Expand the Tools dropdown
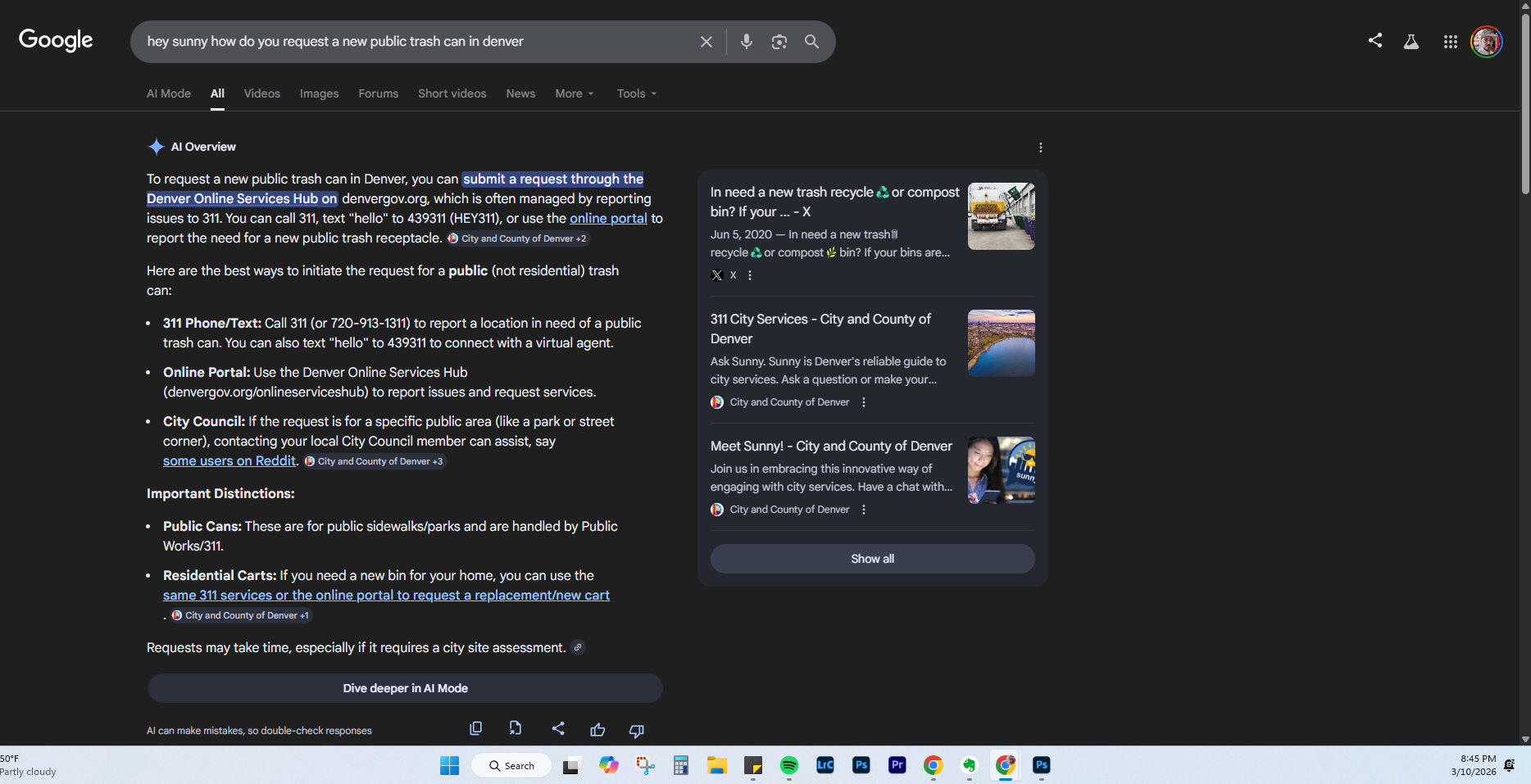Screen dimensions: 1531x784 tap(637, 93)
